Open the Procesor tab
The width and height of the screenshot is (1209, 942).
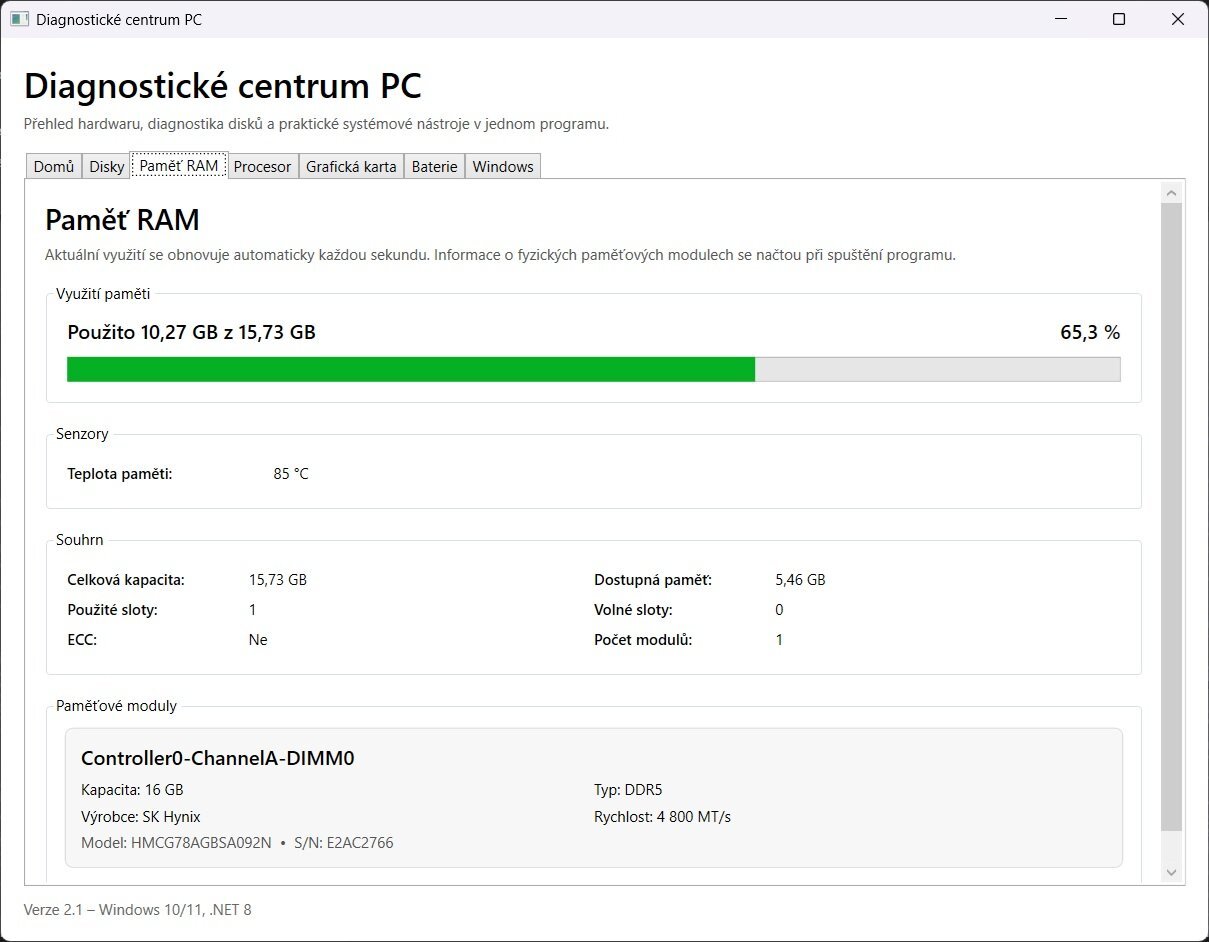pos(262,167)
